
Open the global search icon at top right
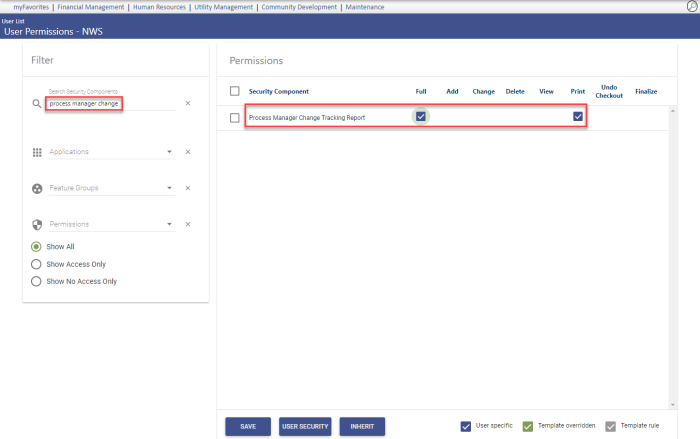pyautogui.click(x=692, y=6)
